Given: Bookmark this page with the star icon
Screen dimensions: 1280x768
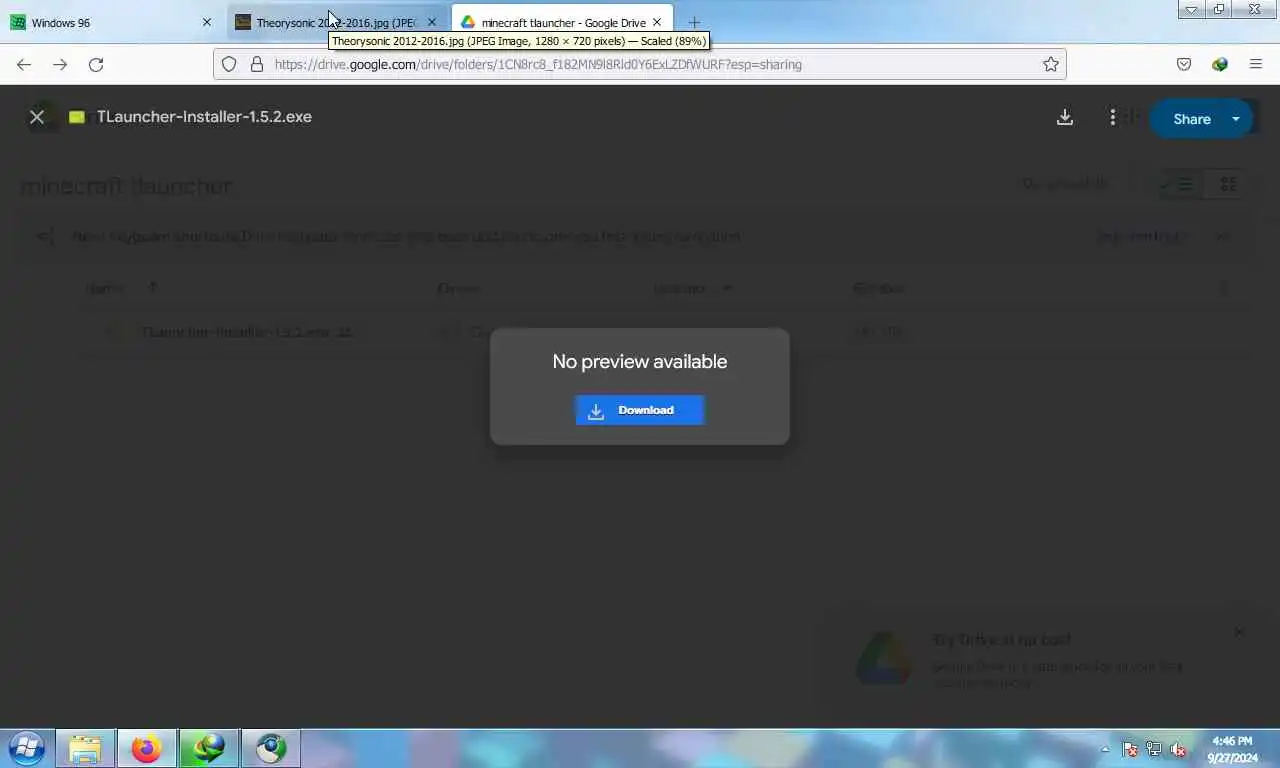Looking at the screenshot, I should (1050, 64).
